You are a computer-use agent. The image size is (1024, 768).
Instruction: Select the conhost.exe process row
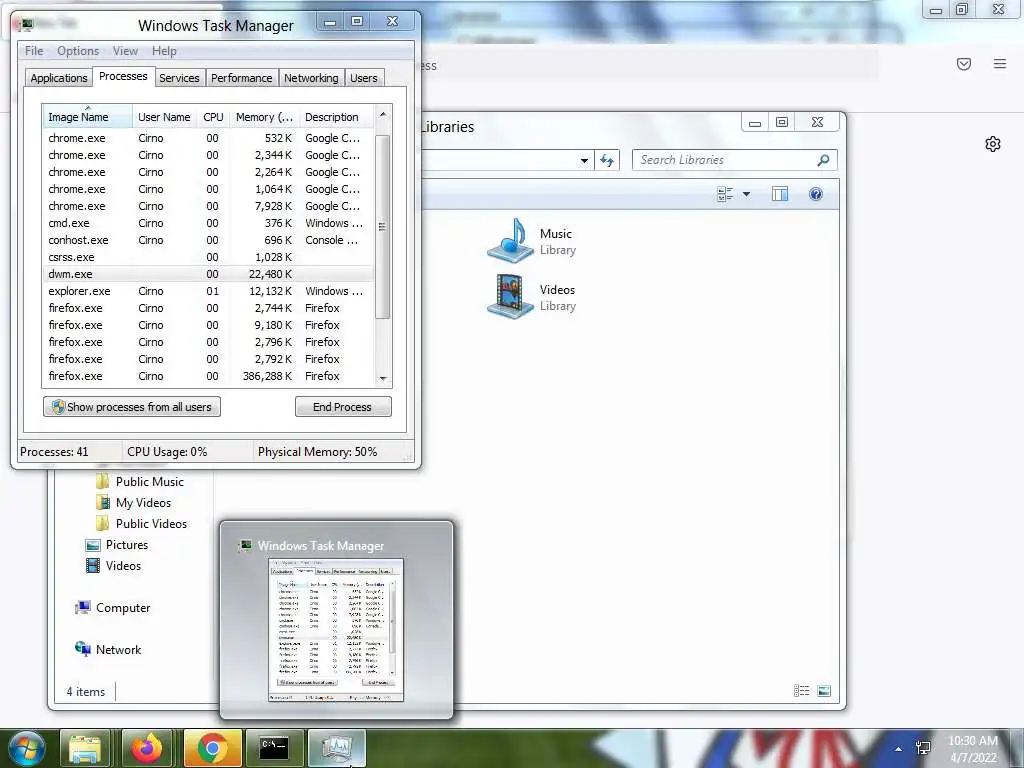208,240
